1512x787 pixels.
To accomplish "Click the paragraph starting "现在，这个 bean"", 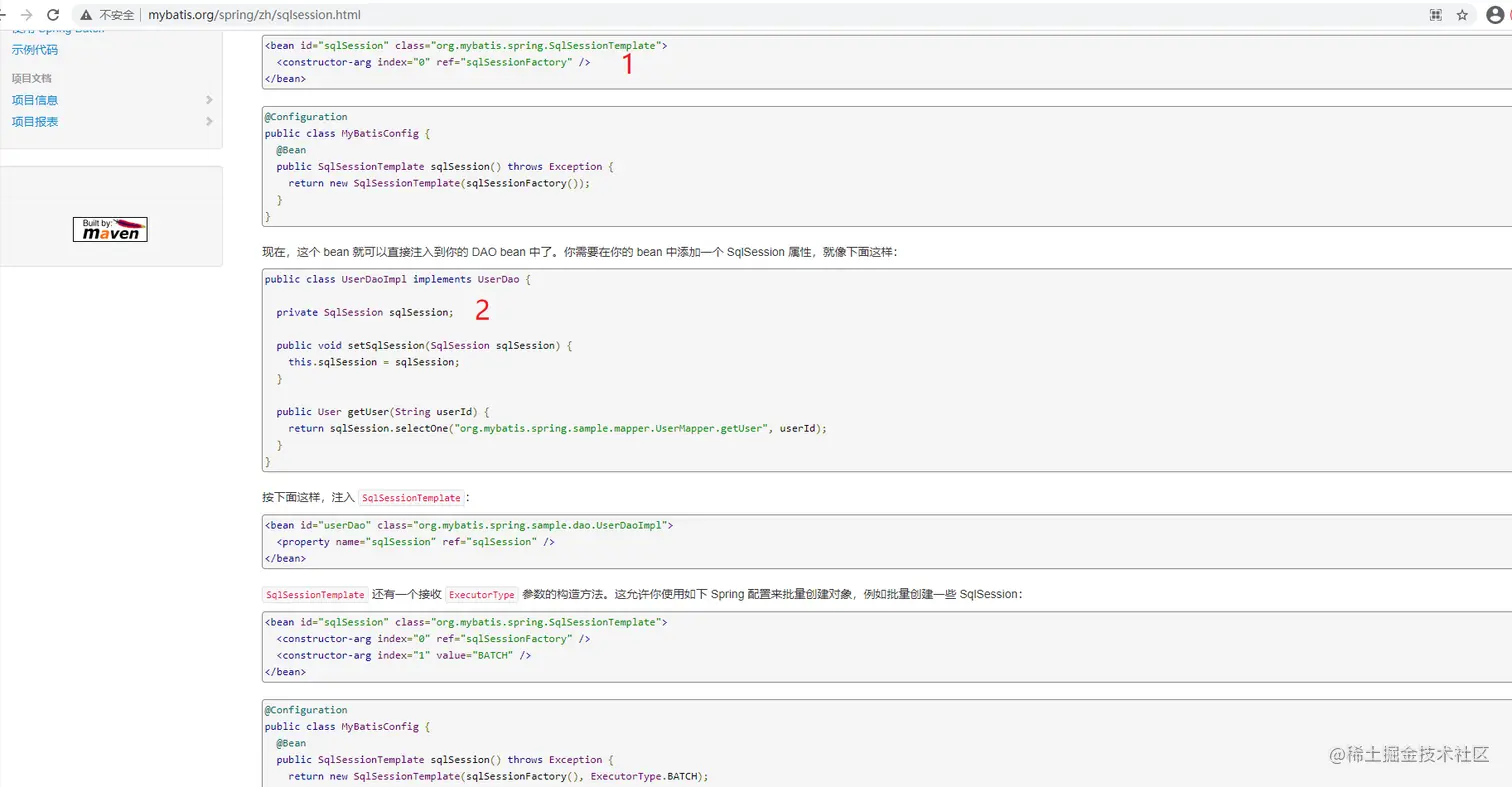I will 580,253.
